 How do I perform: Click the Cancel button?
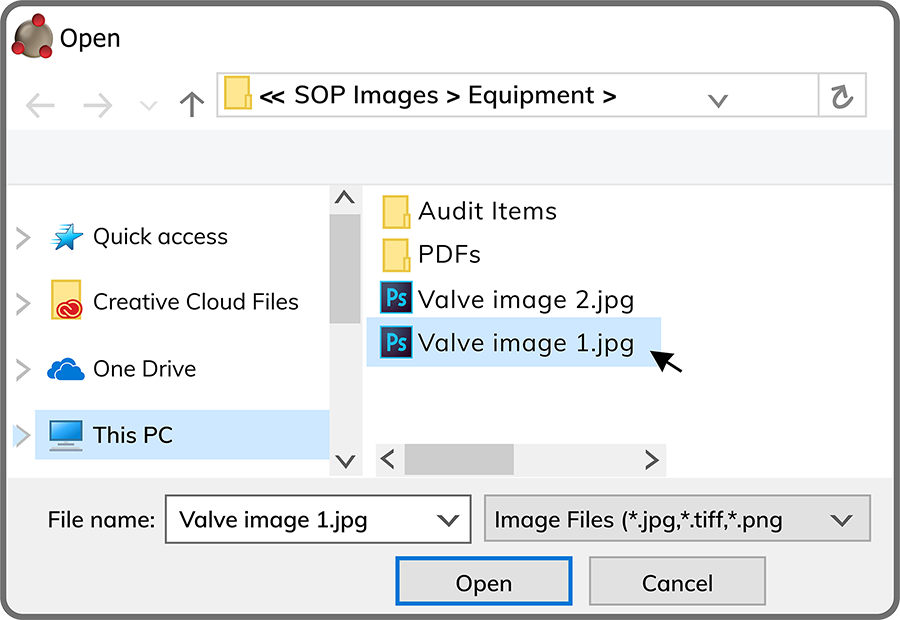click(x=677, y=580)
